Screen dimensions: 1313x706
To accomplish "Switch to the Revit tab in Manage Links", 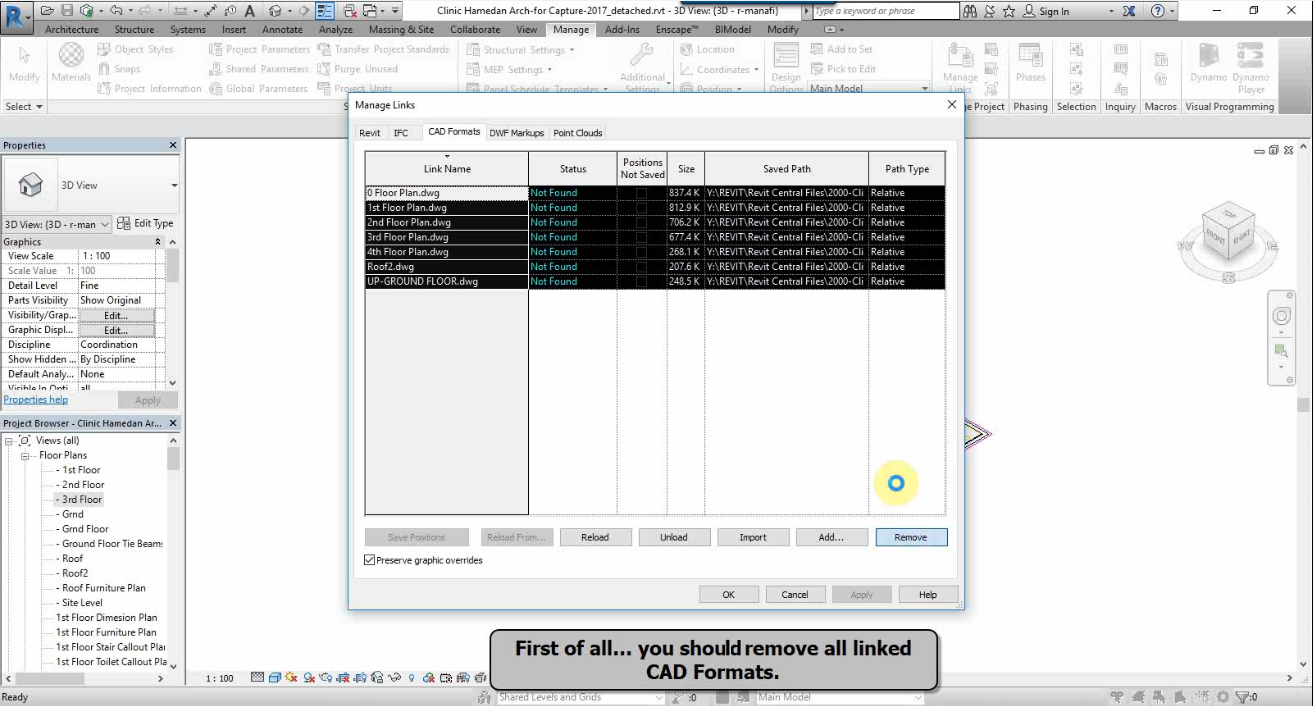I will point(369,133).
